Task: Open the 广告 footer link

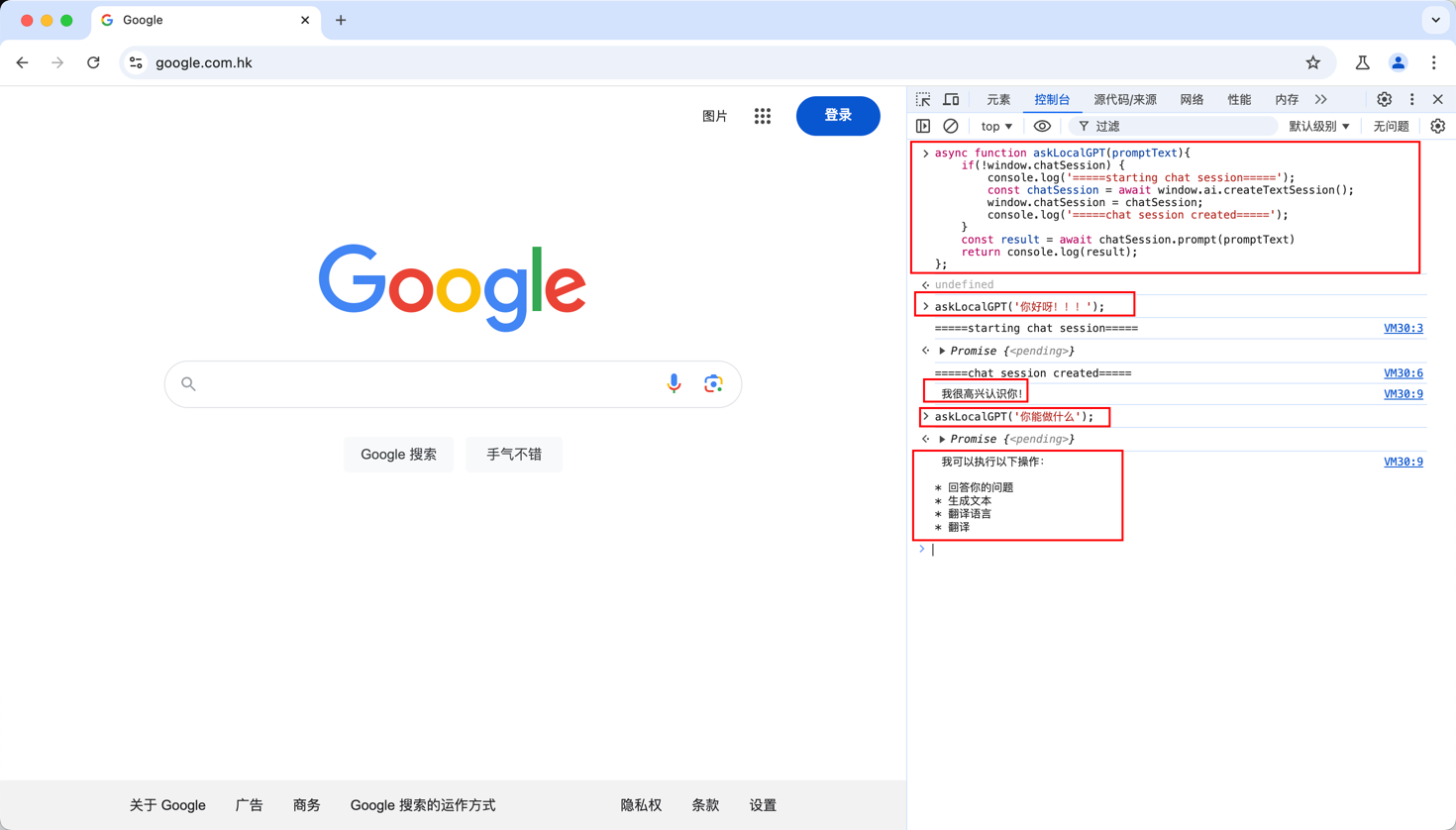Action: click(x=250, y=805)
